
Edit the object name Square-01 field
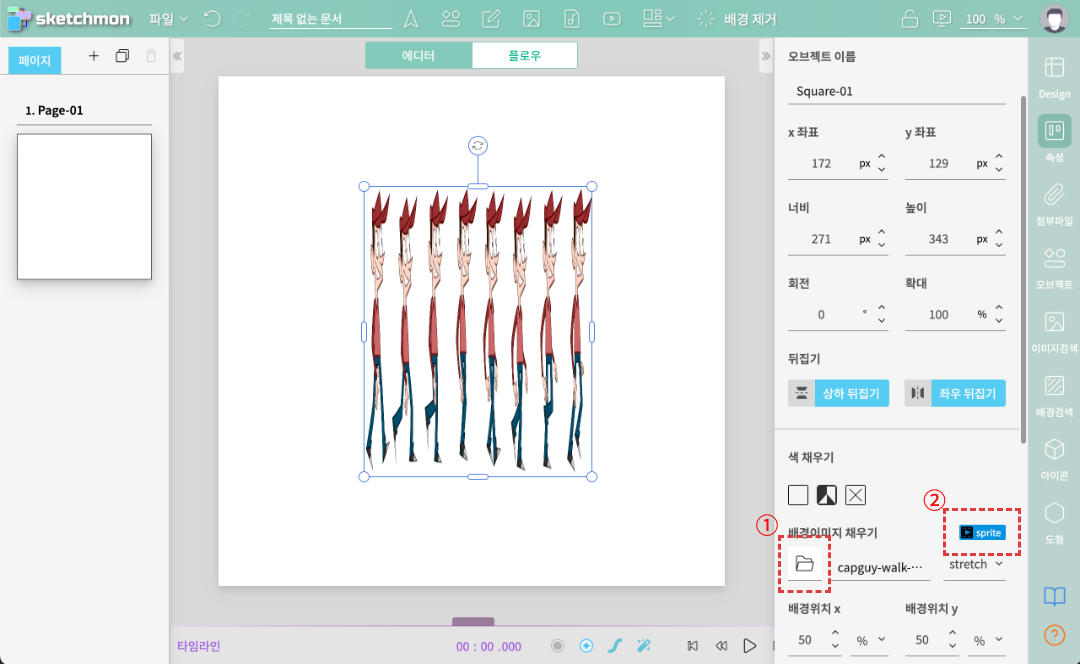[896, 91]
